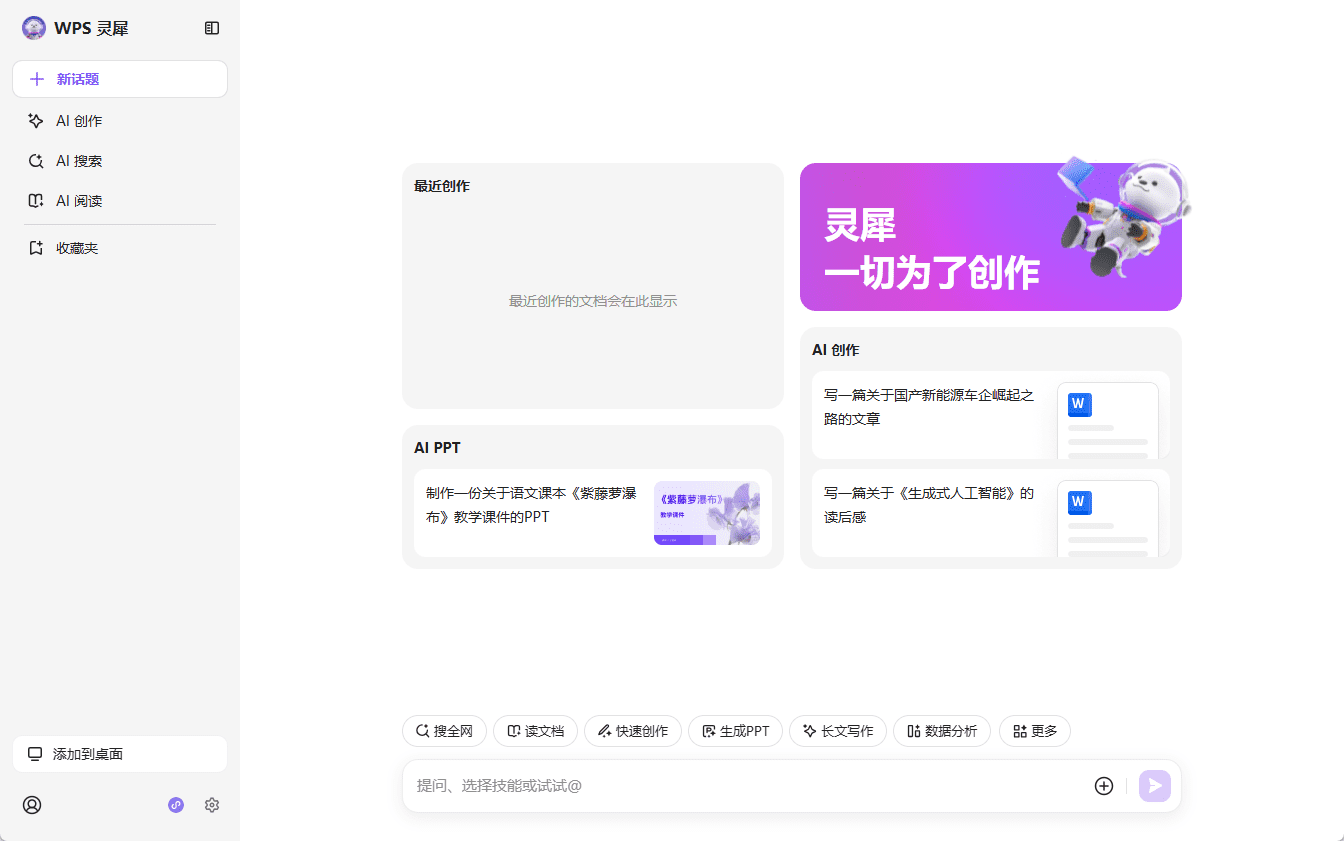The width and height of the screenshot is (1344, 841).
Task: Open AI 创作 in the sidebar
Action: [x=79, y=121]
